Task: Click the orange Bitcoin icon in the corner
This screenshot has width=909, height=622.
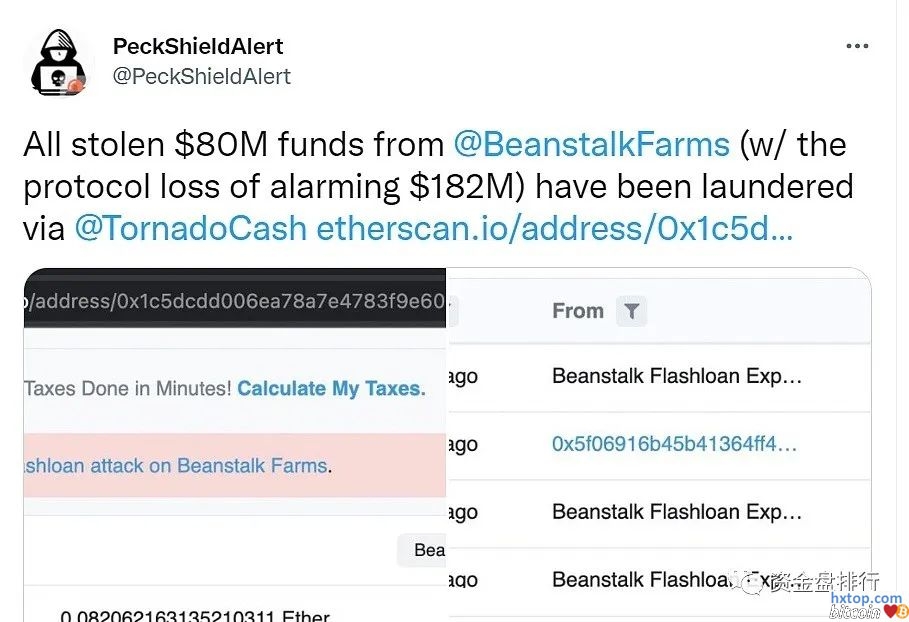Action: pyautogui.click(x=902, y=610)
